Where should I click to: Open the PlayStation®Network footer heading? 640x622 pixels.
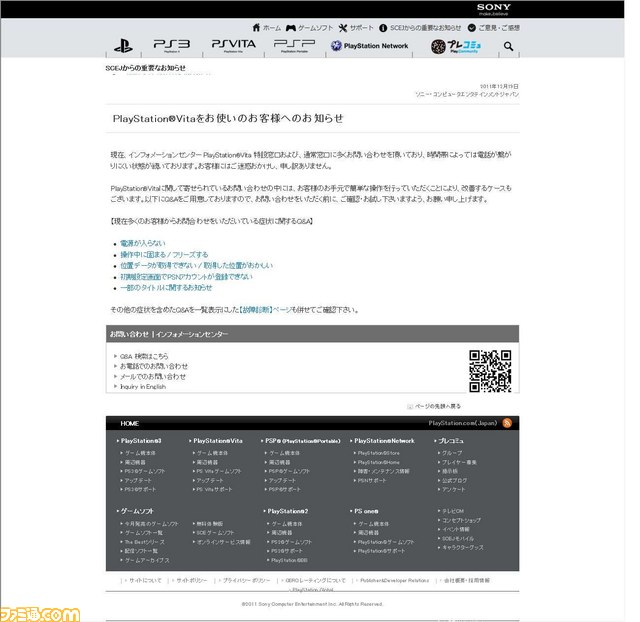(x=384, y=441)
